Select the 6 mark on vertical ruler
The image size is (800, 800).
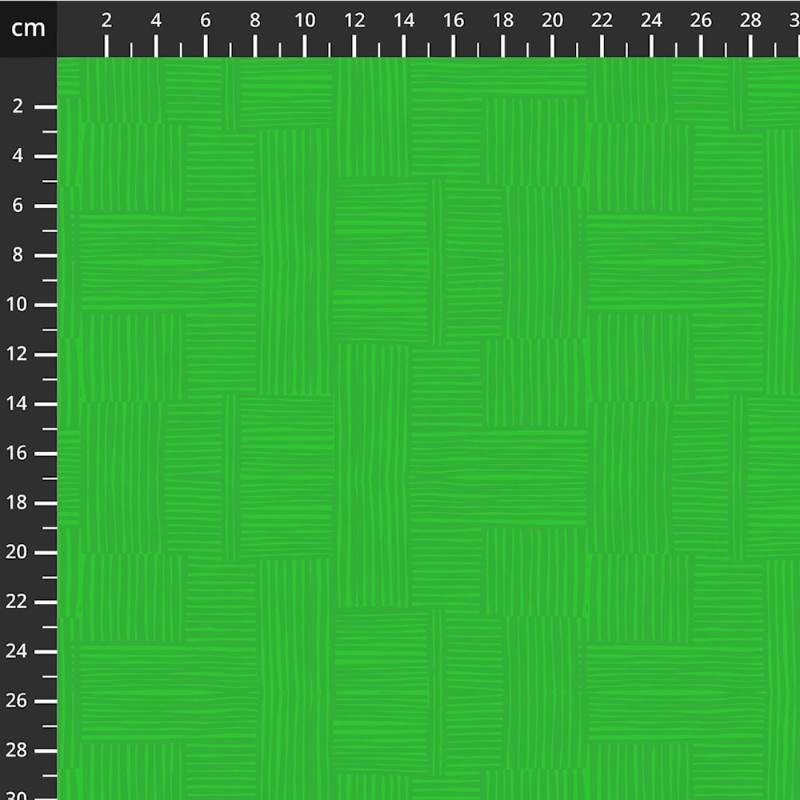20,206
